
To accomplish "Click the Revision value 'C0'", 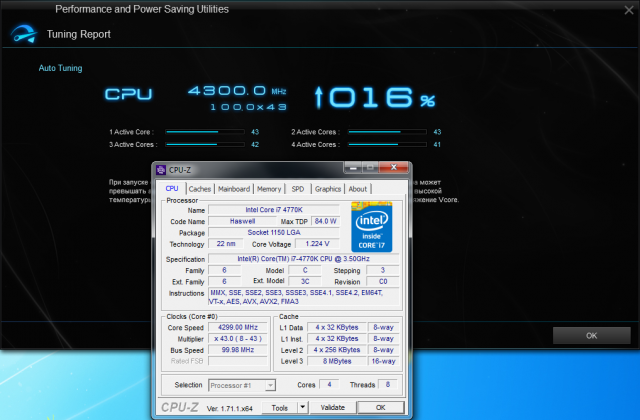I will point(382,282).
